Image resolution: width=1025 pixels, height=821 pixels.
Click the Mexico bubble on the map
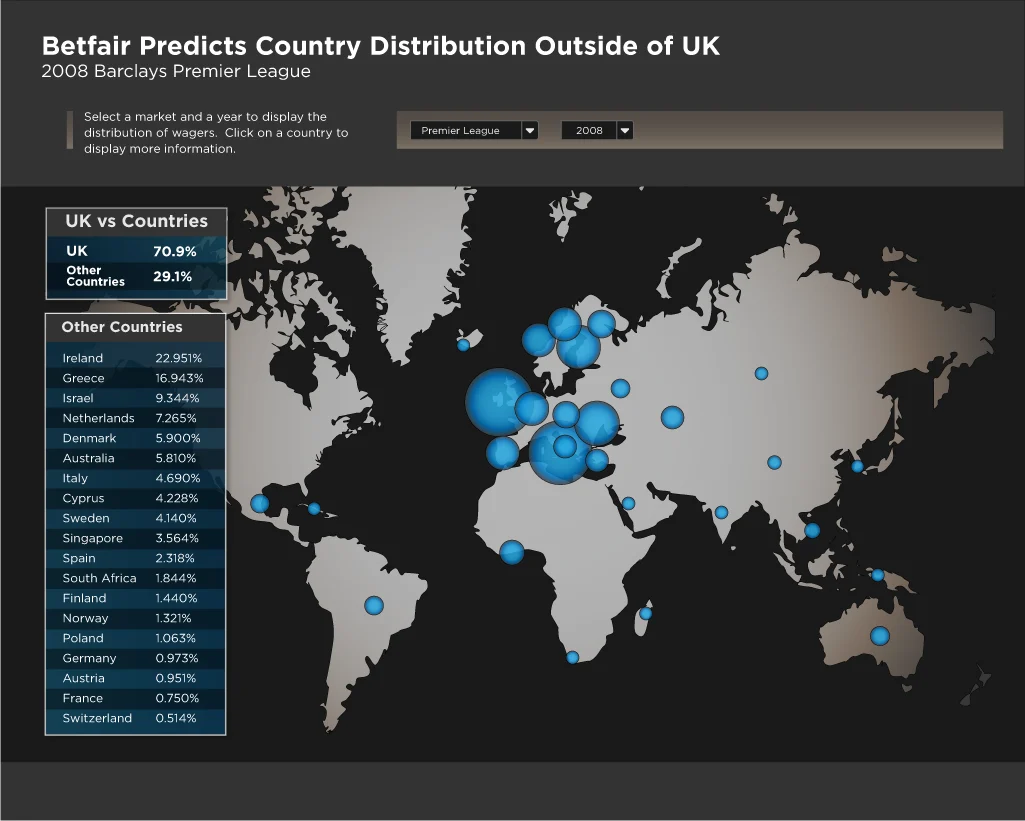point(260,503)
